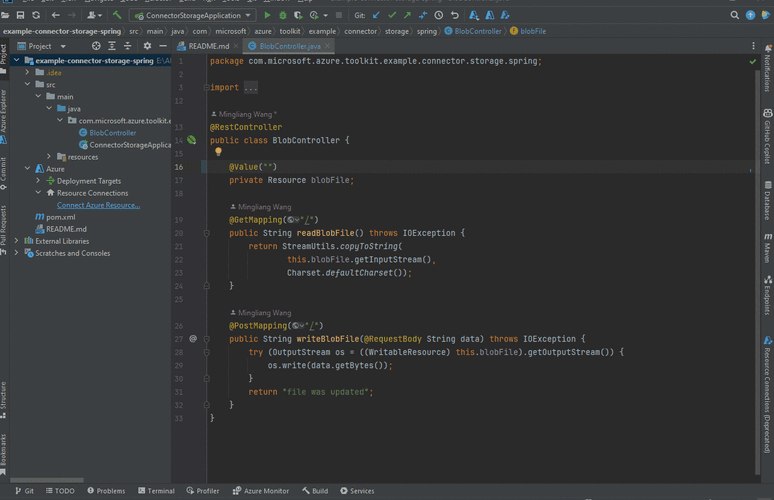Open the Project view mode dropdown

pos(63,46)
